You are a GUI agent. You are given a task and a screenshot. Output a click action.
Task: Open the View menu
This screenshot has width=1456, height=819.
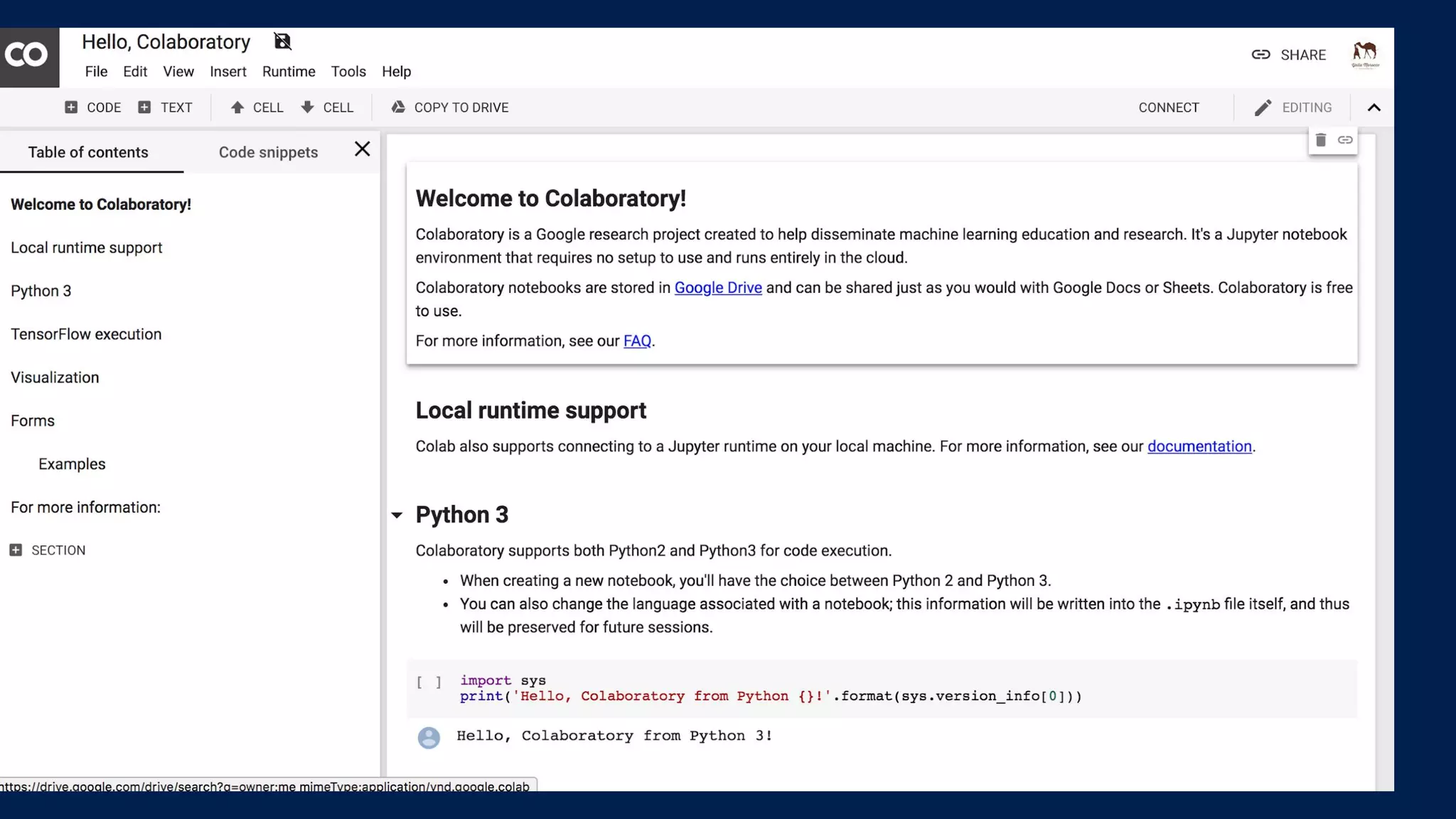pyautogui.click(x=178, y=72)
